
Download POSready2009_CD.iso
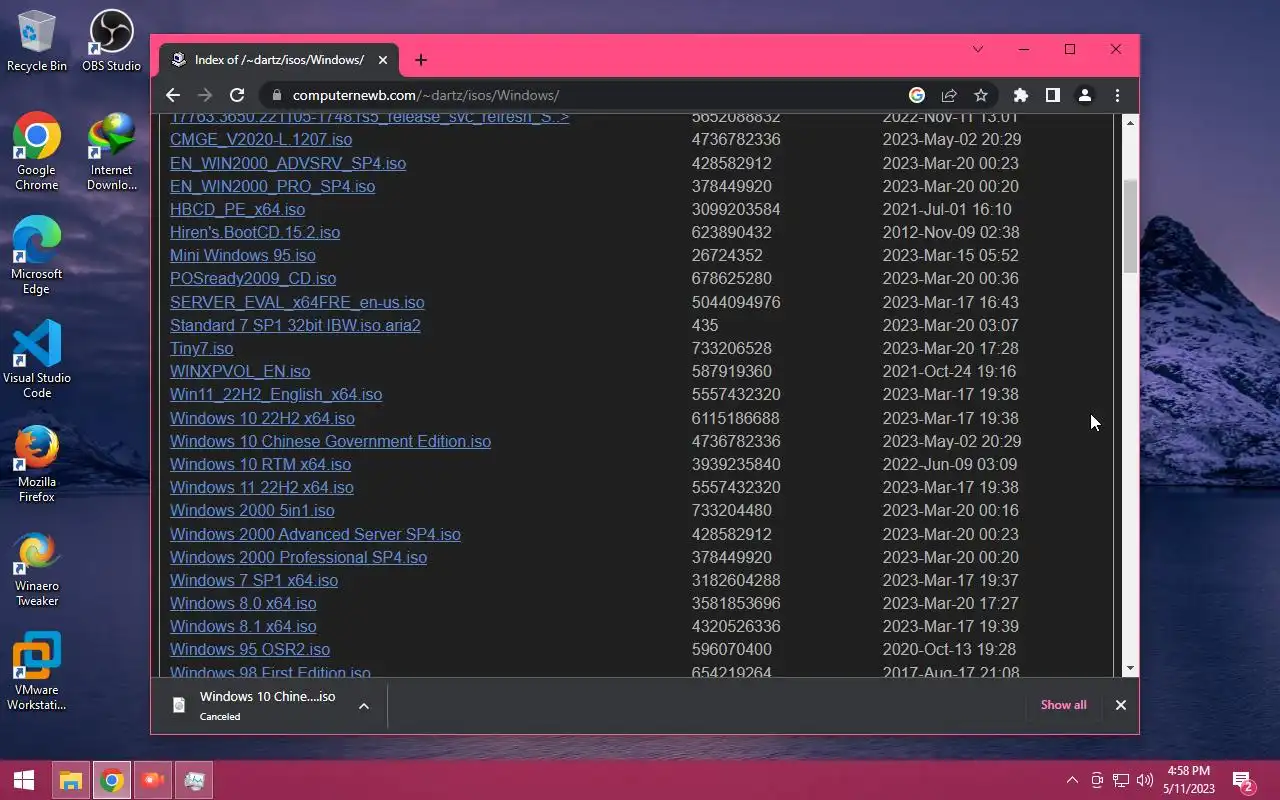pyautogui.click(x=253, y=278)
